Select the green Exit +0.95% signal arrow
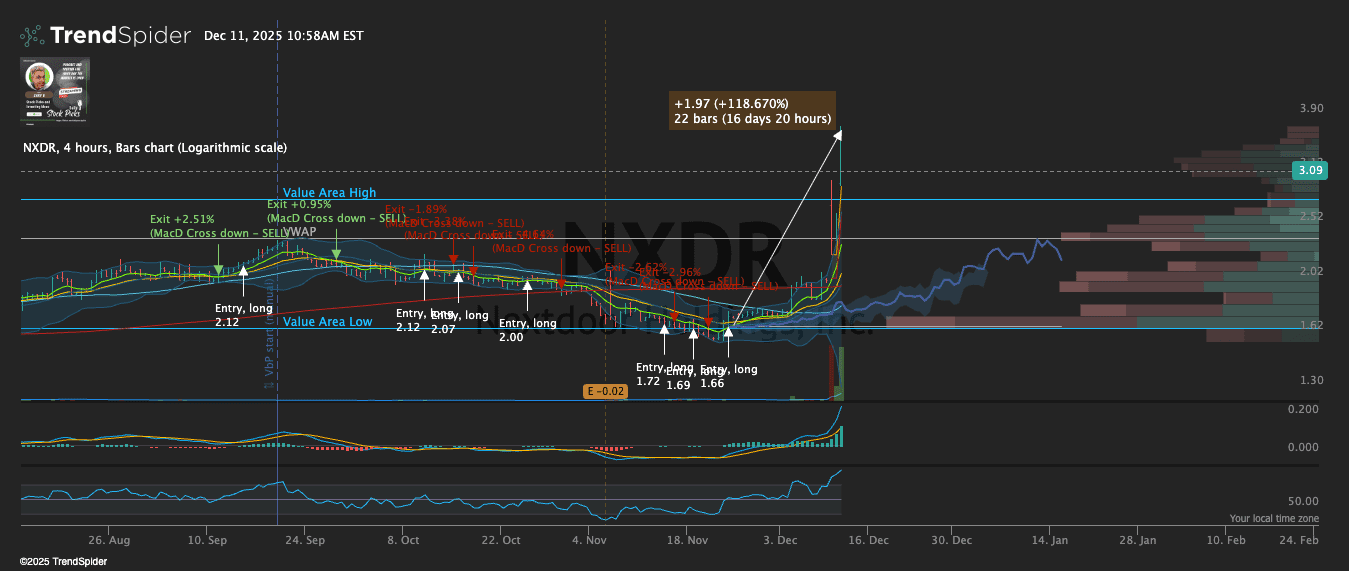Viewport: 1349px width, 571px height. coord(336,253)
